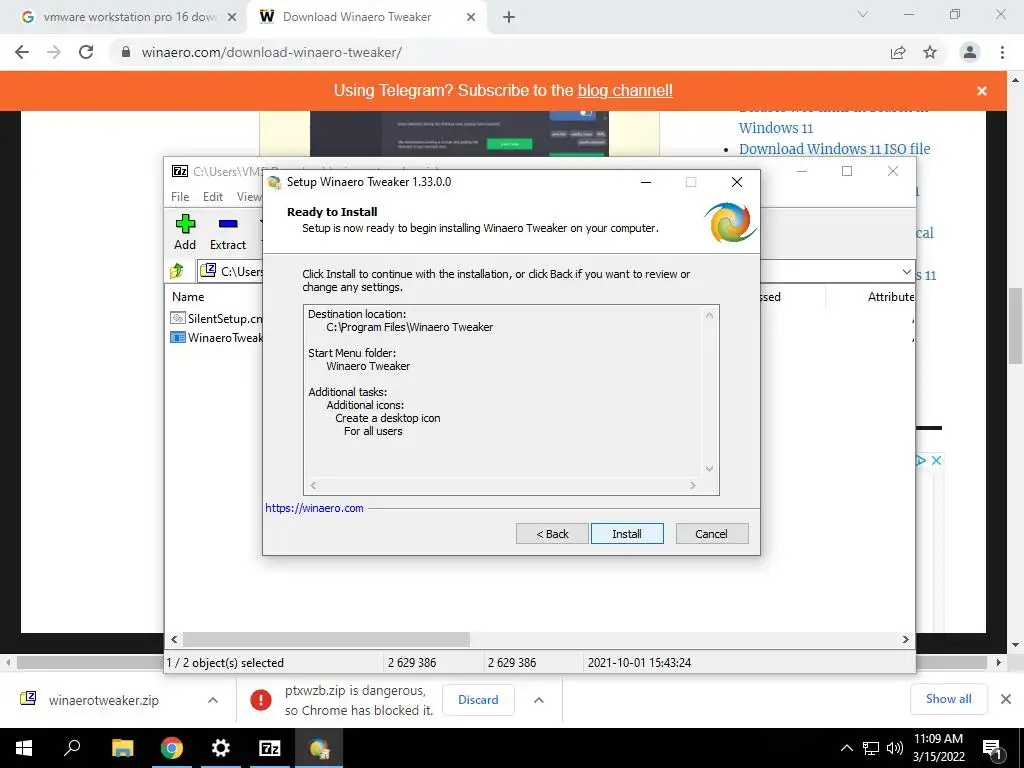Switch to vmware workstation pro Google tab
The height and width of the screenshot is (768, 1024).
pyautogui.click(x=129, y=17)
